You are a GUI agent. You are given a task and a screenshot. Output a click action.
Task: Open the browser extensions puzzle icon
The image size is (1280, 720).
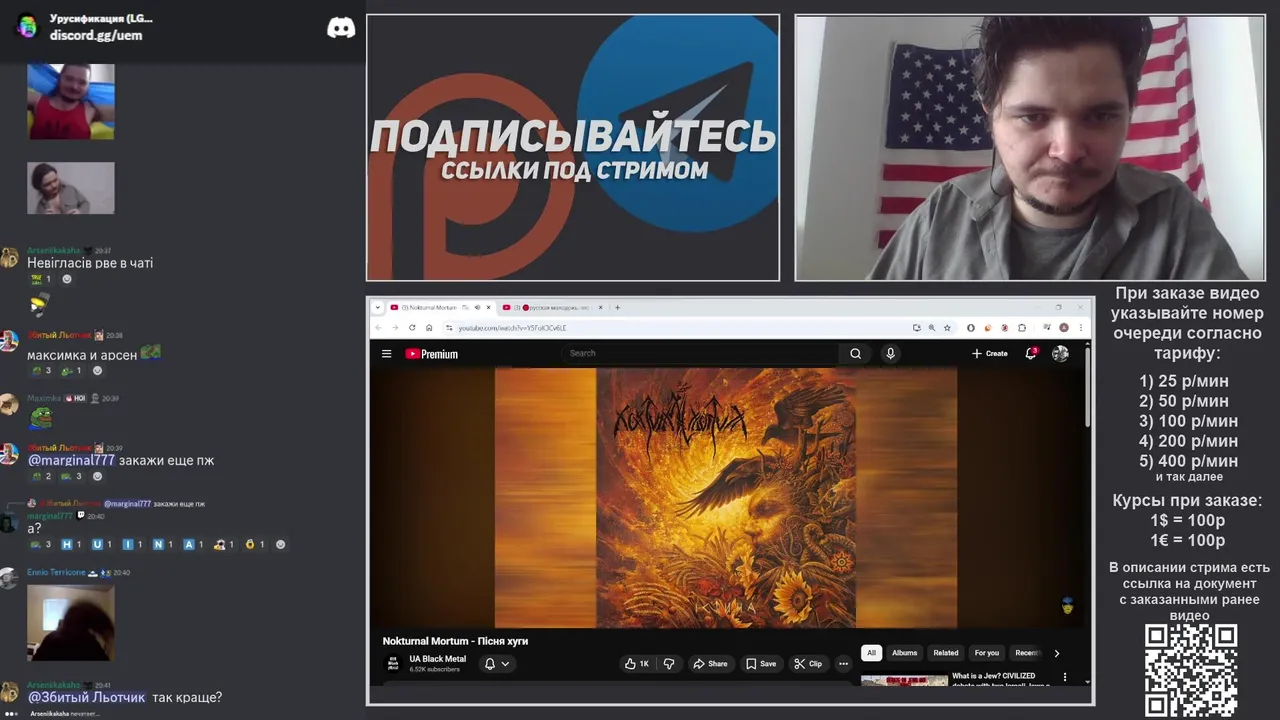[x=1022, y=327]
